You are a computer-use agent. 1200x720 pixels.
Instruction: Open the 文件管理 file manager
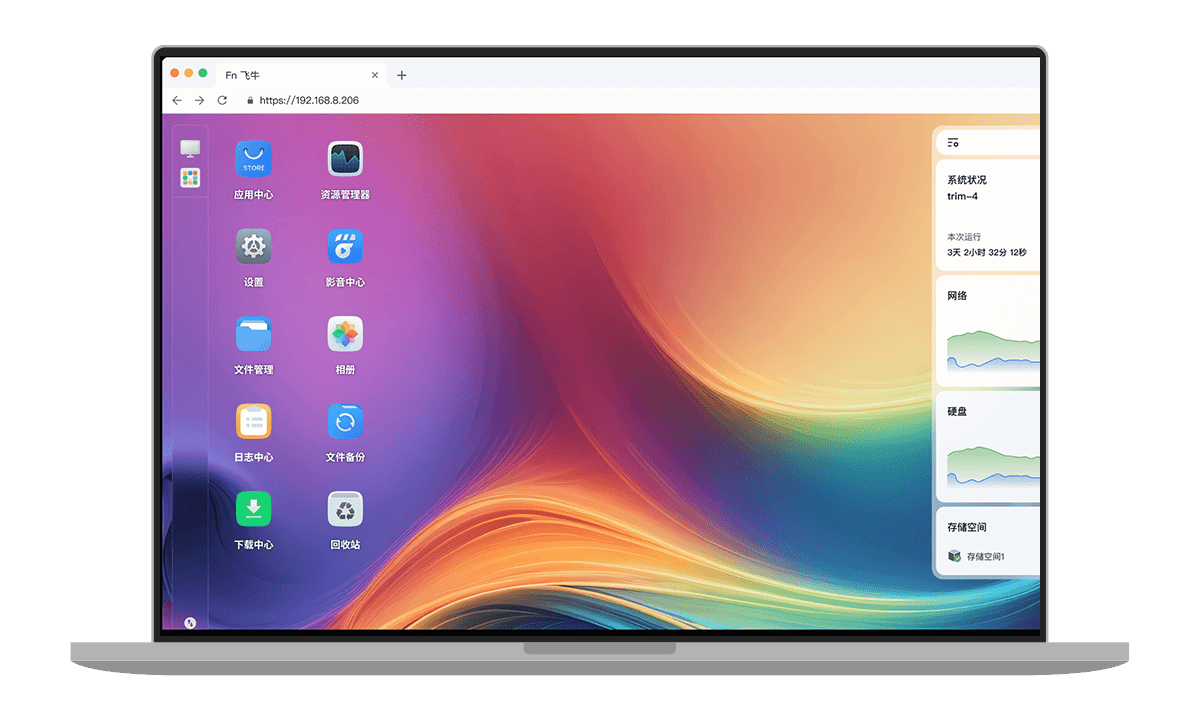pyautogui.click(x=253, y=334)
